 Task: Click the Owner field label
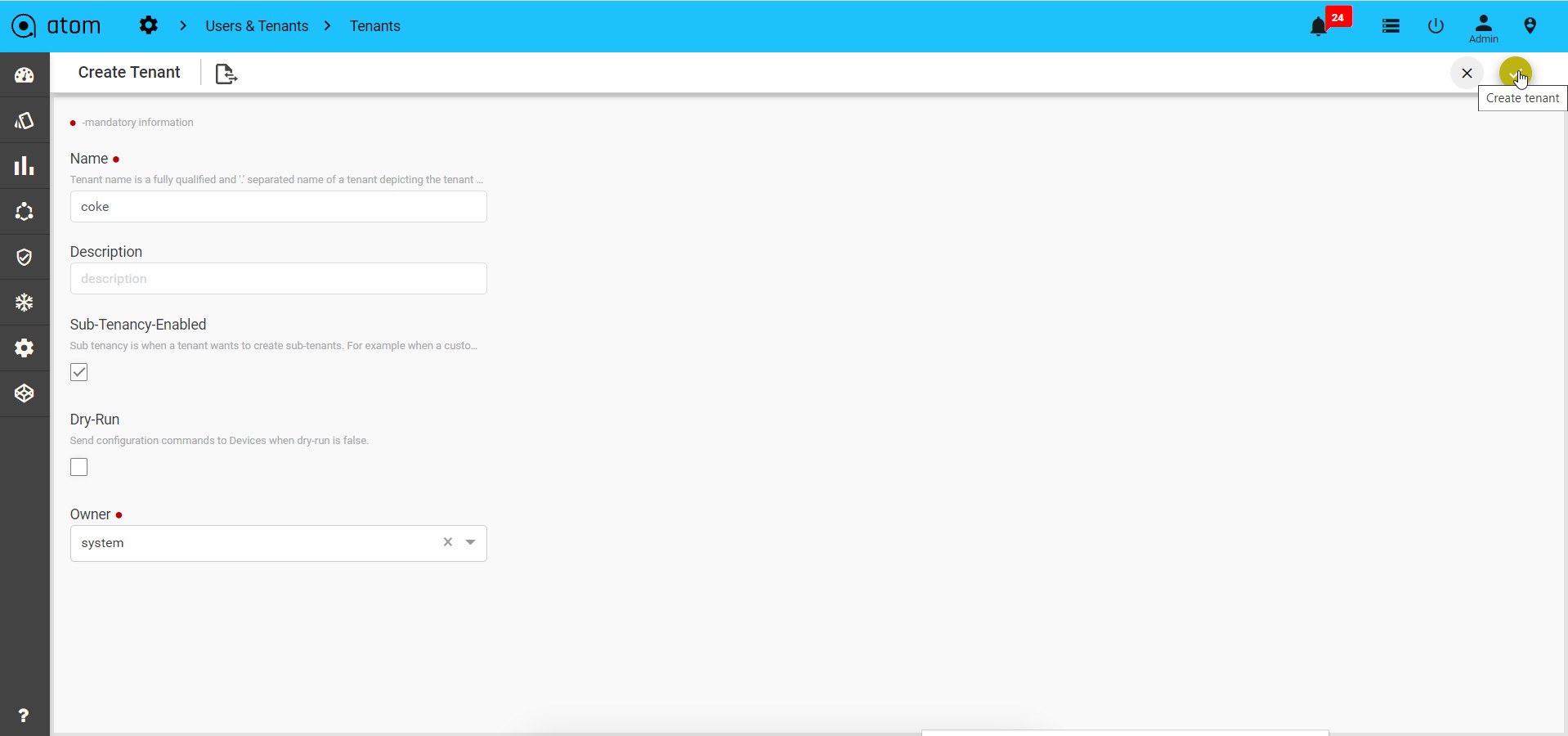pos(90,514)
